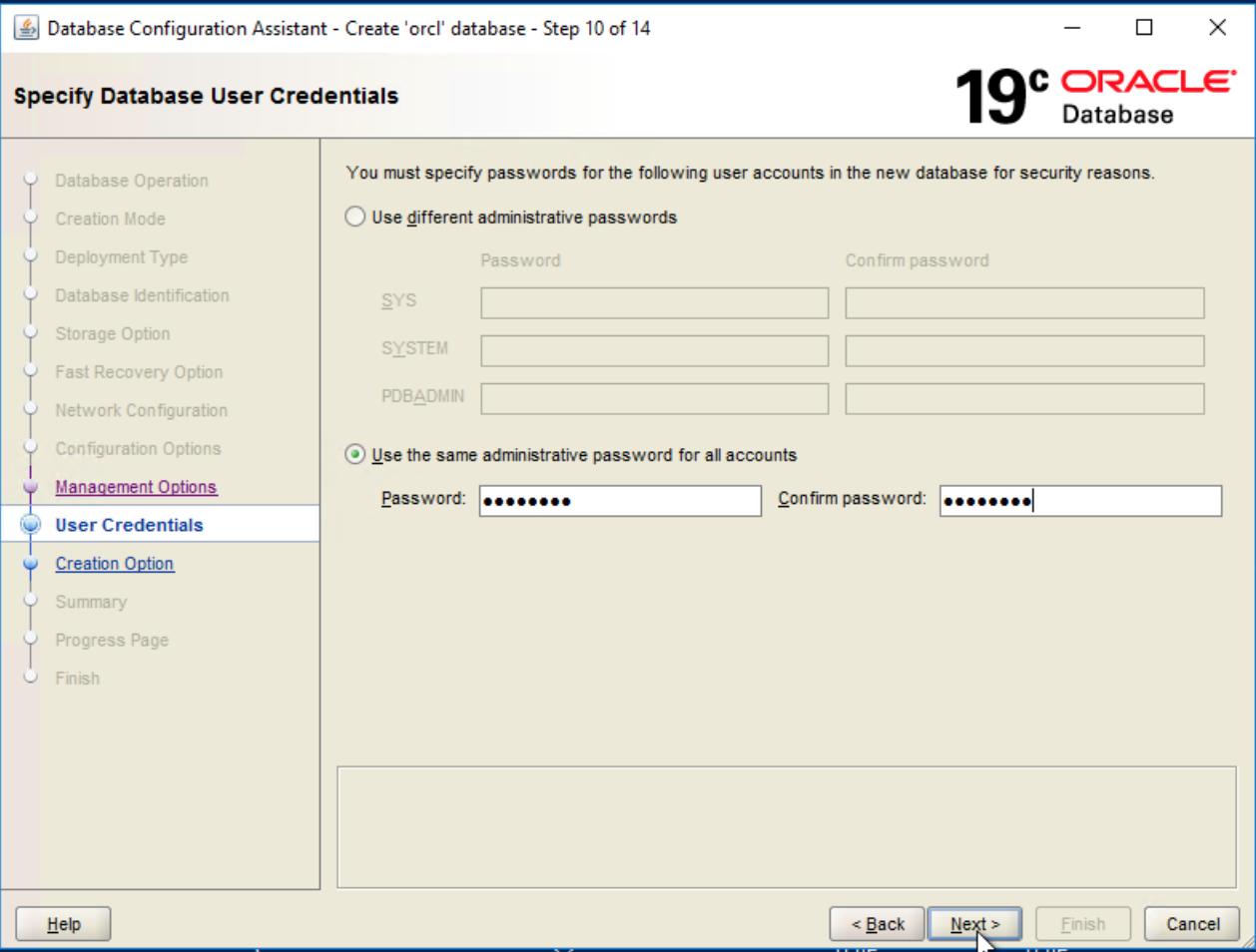Click the Creation Mode step text
Viewport: 1256px width, 952px height.
point(110,219)
